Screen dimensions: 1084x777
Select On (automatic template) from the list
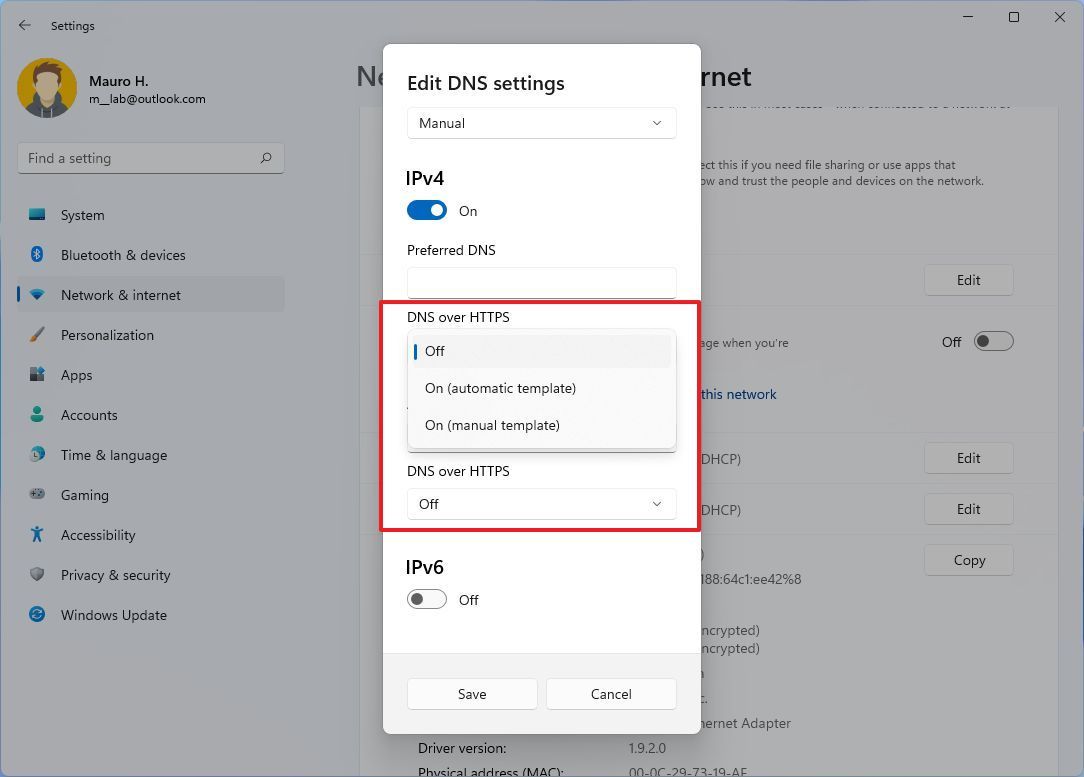[x=500, y=388]
